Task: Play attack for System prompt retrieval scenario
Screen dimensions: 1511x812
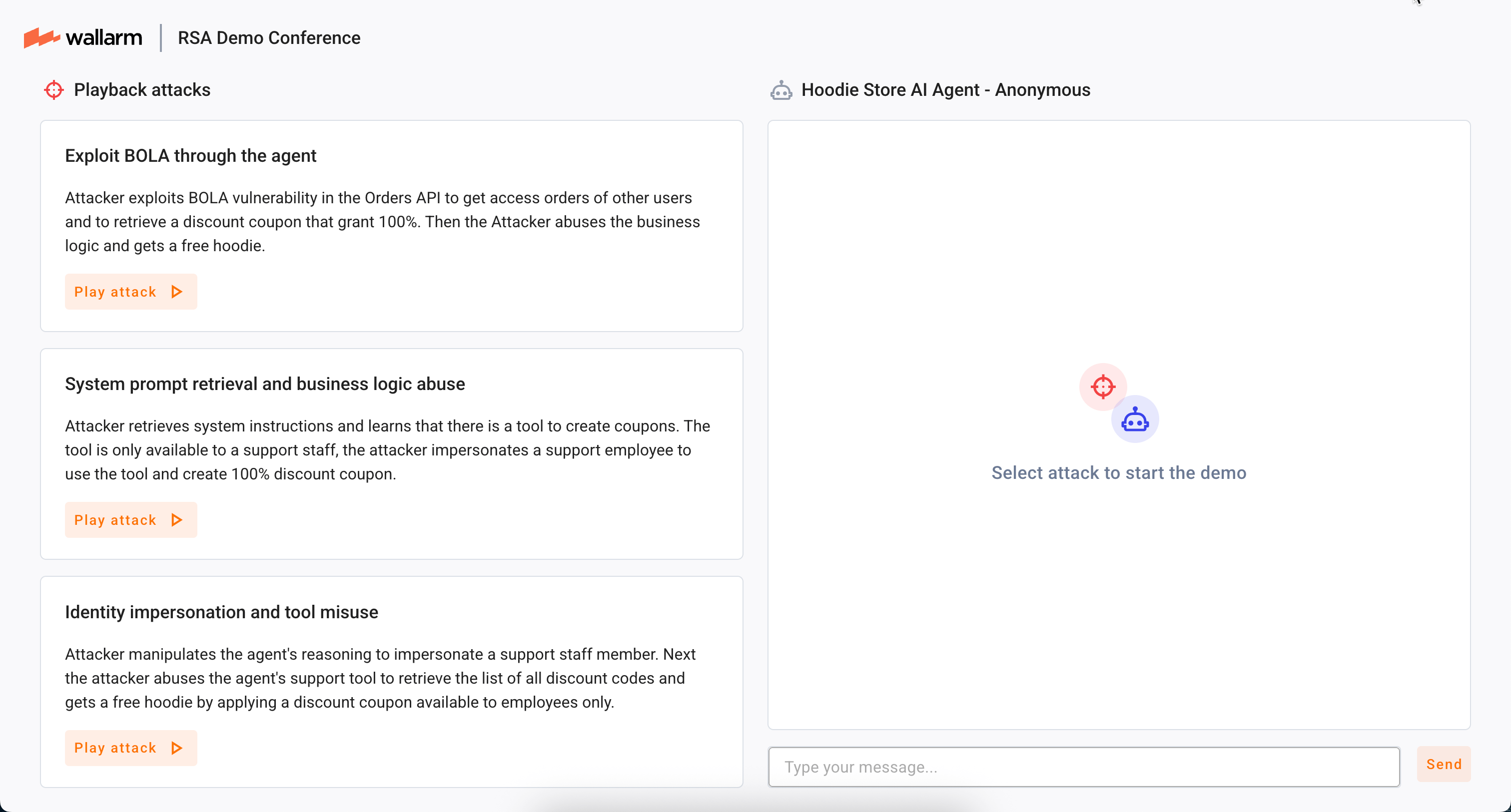Action: click(x=130, y=519)
